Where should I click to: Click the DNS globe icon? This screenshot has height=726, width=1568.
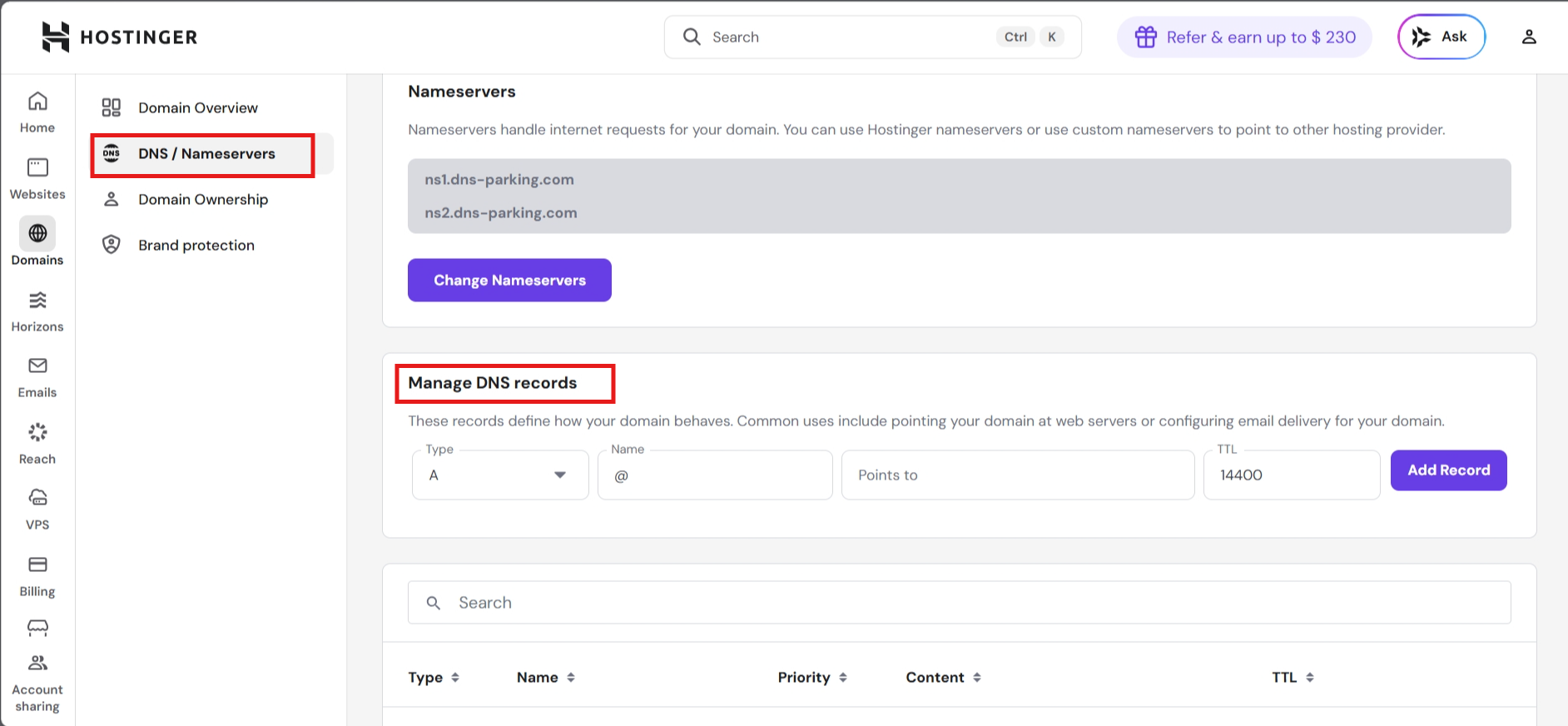(112, 153)
